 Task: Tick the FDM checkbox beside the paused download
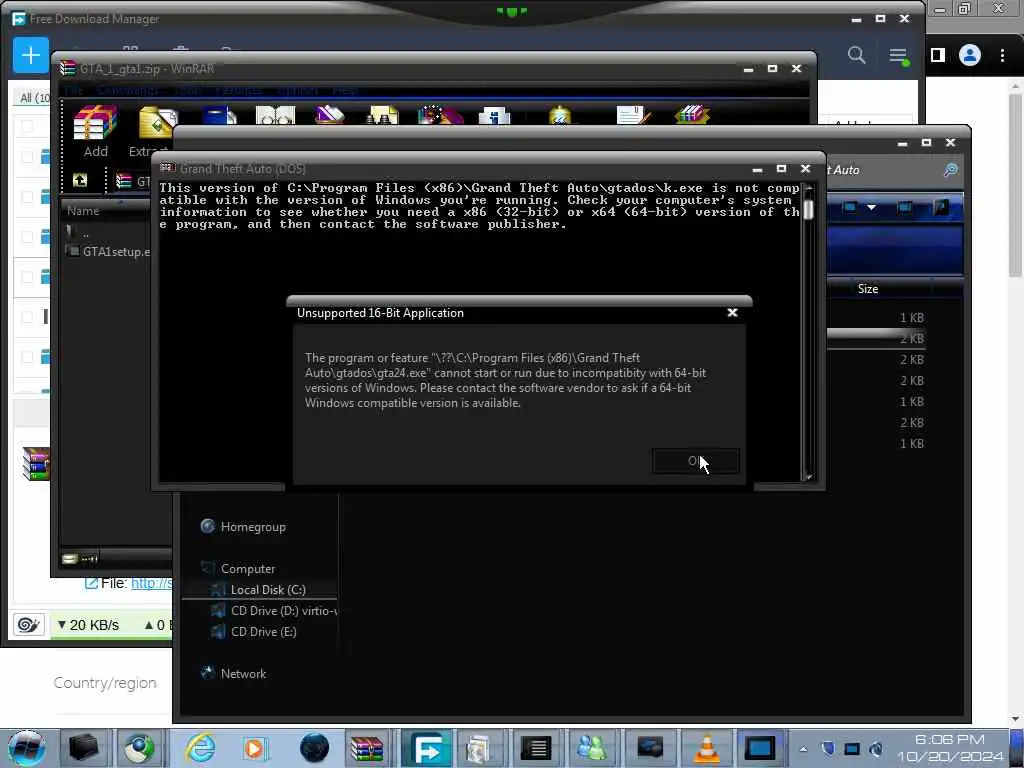pos(27,317)
